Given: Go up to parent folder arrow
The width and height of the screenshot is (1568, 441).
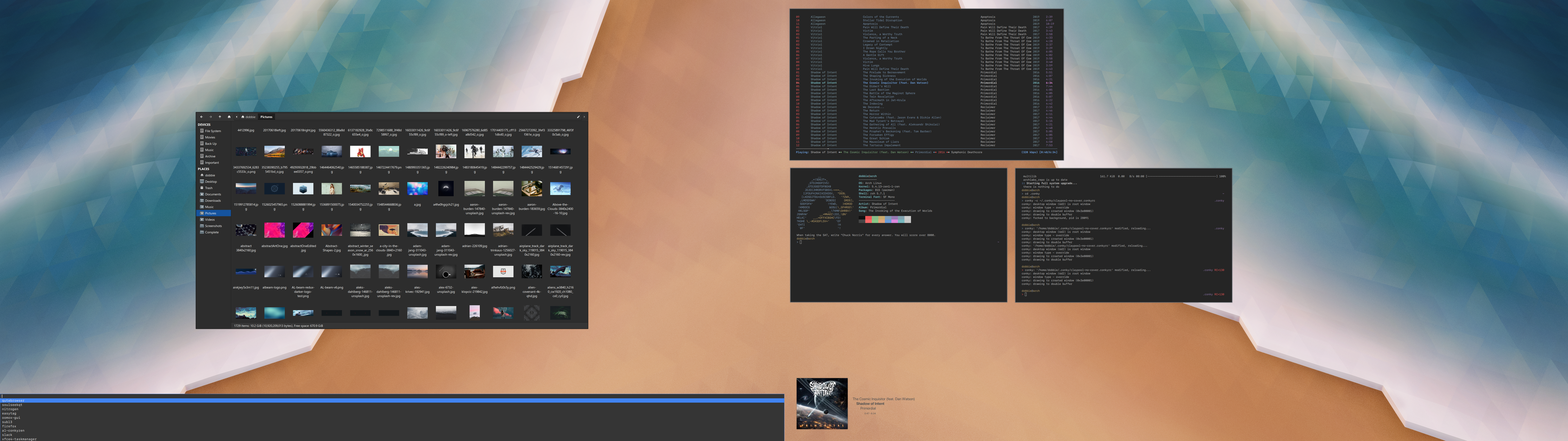Looking at the screenshot, I should click(220, 117).
